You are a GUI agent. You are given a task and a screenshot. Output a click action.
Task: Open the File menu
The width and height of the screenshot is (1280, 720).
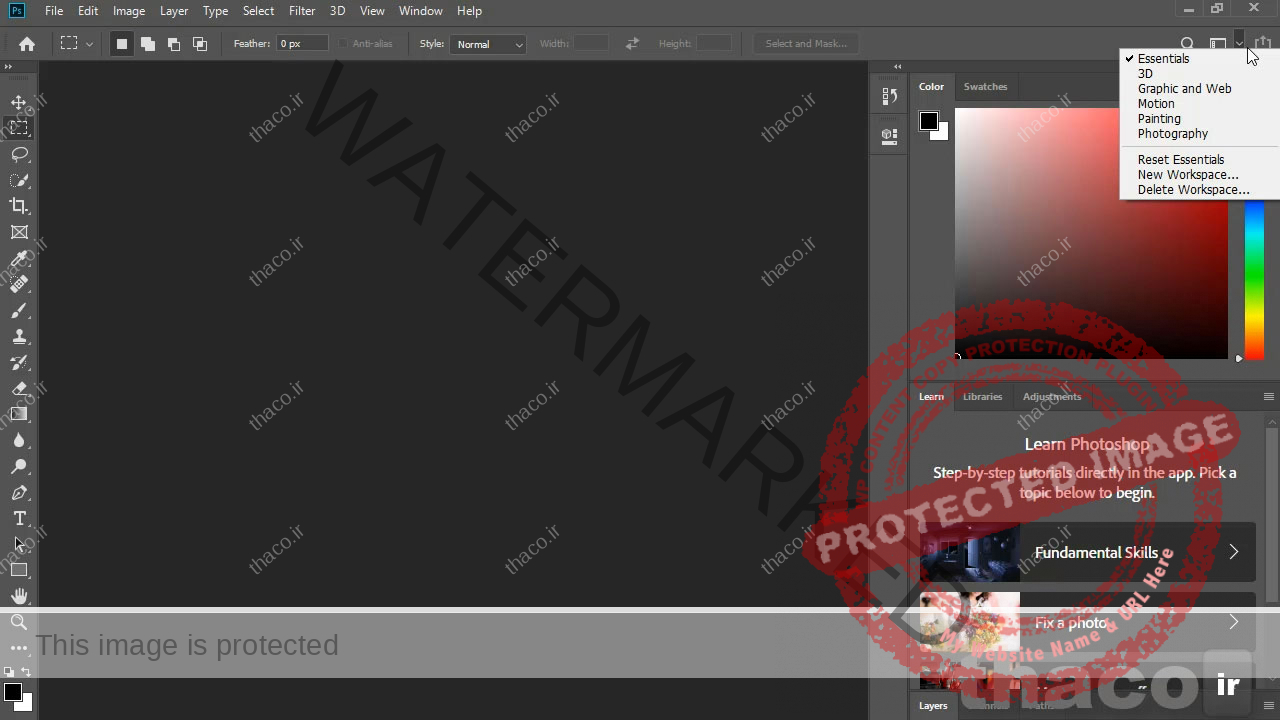pyautogui.click(x=54, y=11)
